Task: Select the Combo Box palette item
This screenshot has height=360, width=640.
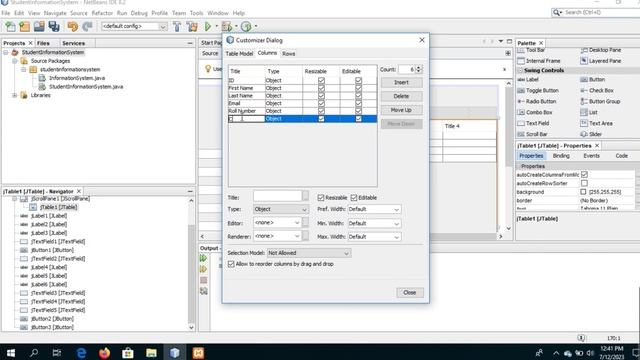Action: coord(535,112)
